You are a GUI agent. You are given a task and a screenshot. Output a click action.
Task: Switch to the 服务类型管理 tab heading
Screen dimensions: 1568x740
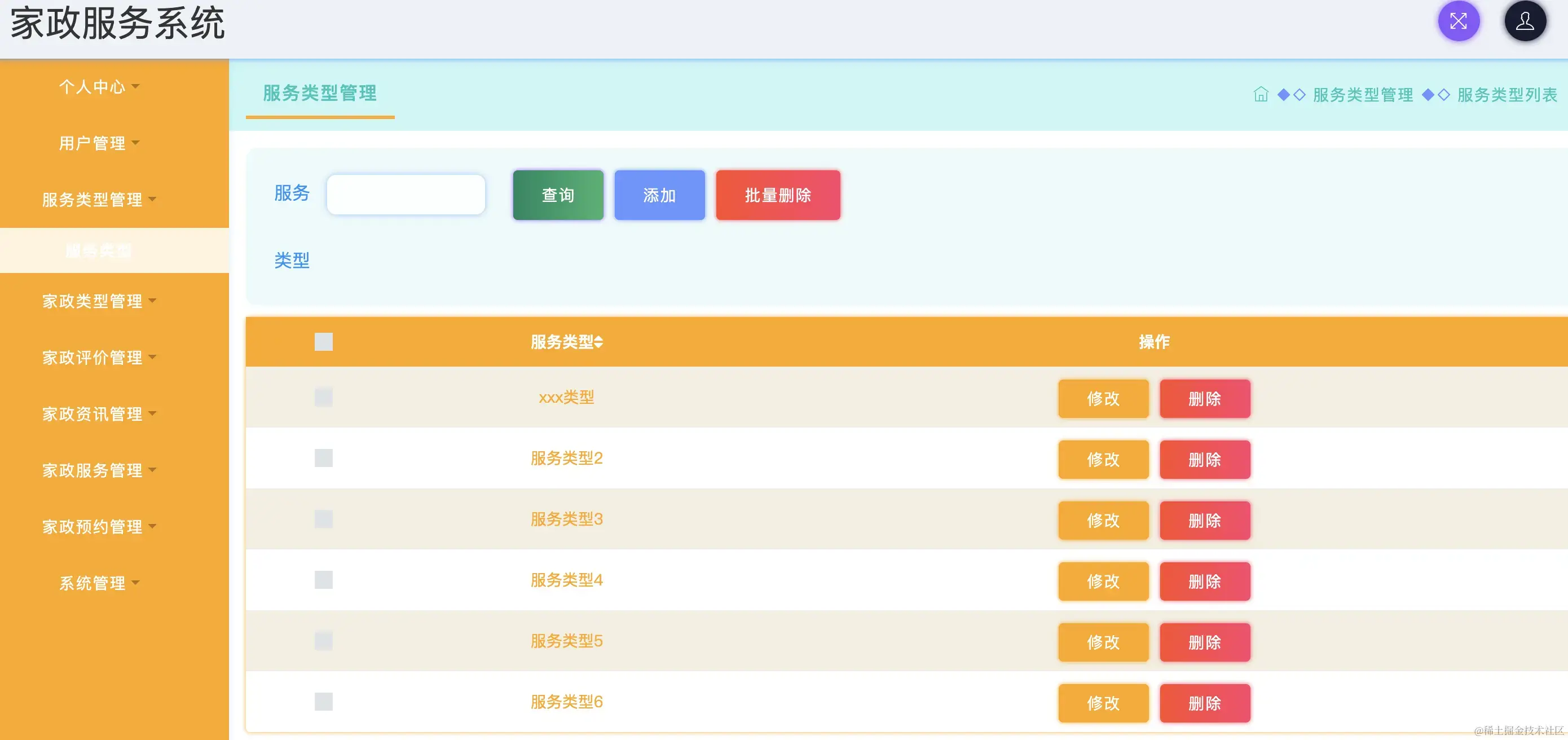(x=320, y=93)
